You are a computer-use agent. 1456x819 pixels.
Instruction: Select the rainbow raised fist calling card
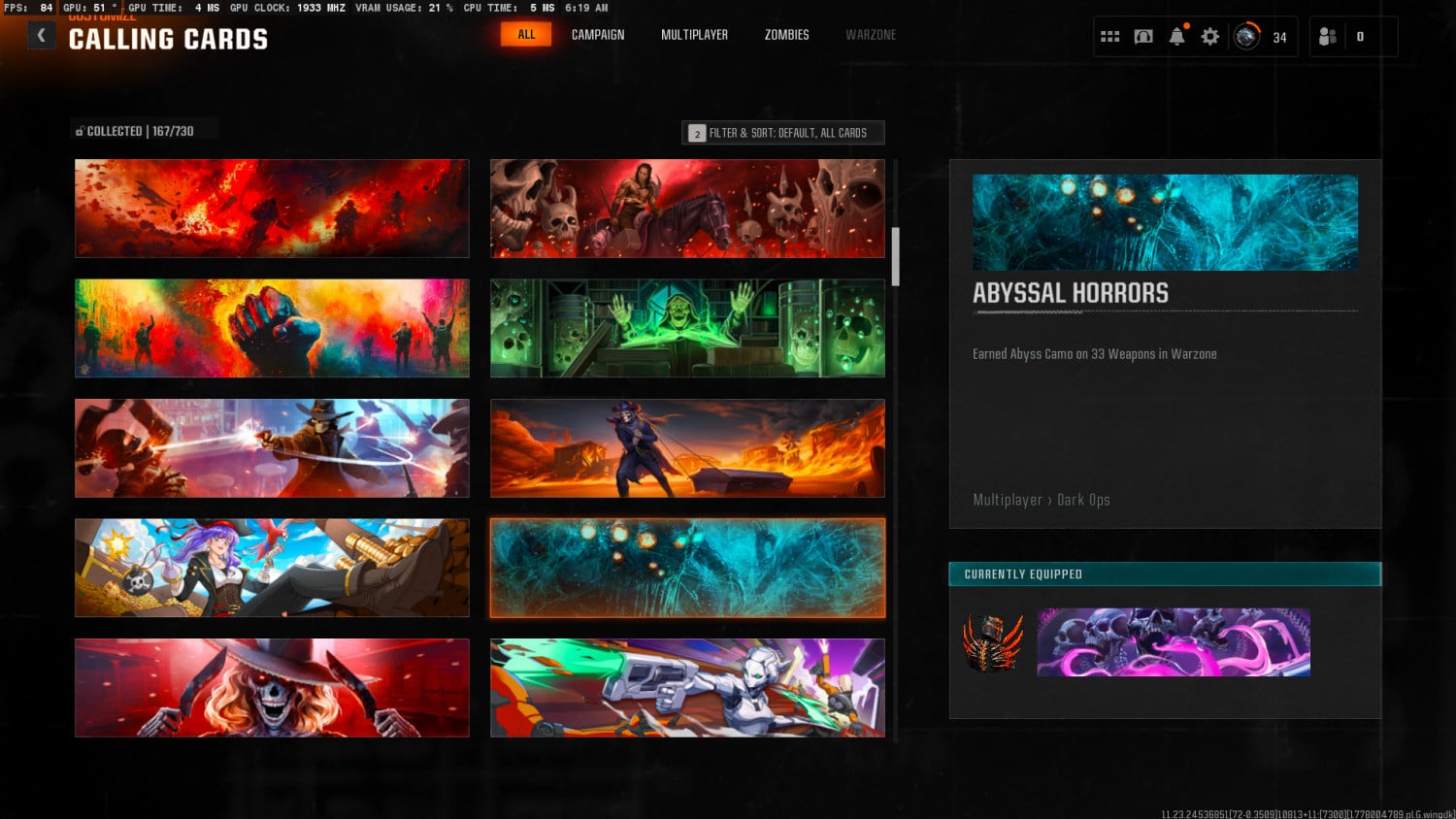272,328
